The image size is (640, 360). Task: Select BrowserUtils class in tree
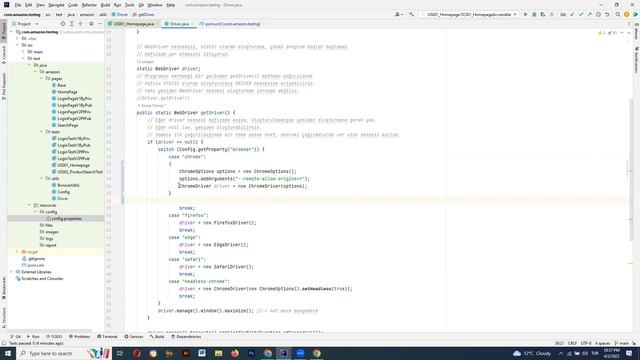coord(68,185)
